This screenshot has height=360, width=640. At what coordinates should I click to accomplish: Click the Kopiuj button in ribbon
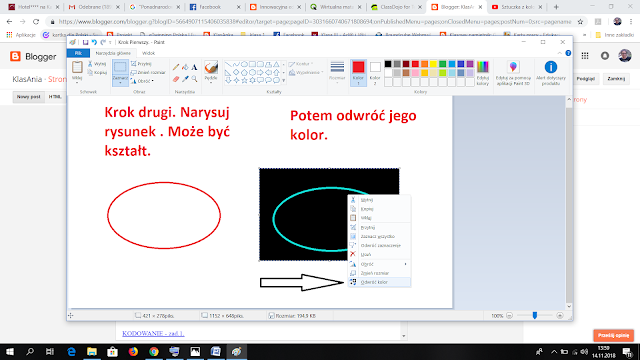click(x=97, y=73)
